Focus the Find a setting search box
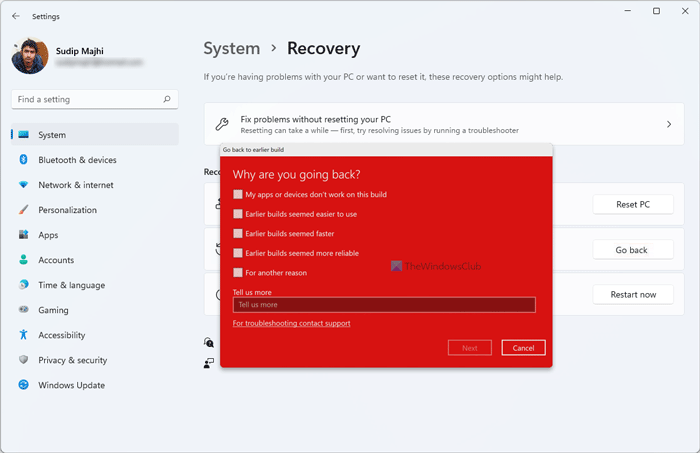This screenshot has width=700, height=453. pos(95,99)
